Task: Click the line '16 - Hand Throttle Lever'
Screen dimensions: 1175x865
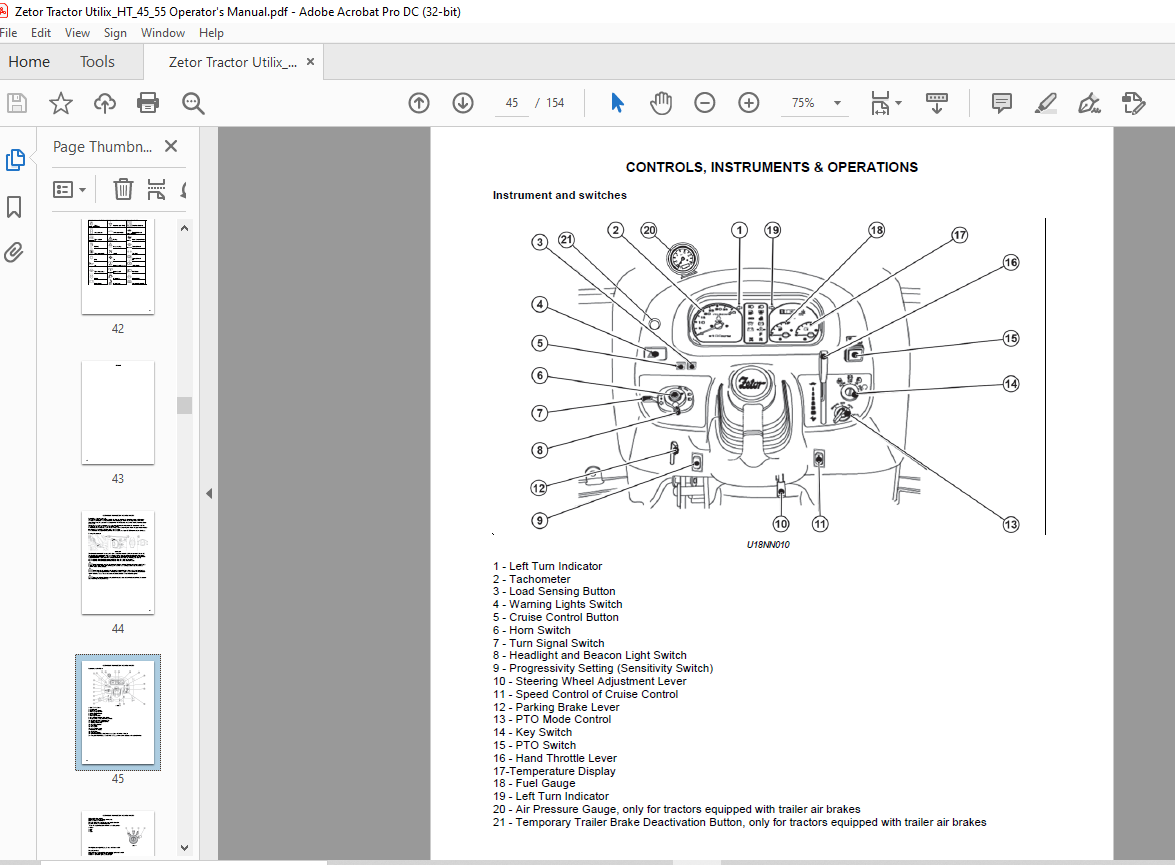Action: click(555, 758)
